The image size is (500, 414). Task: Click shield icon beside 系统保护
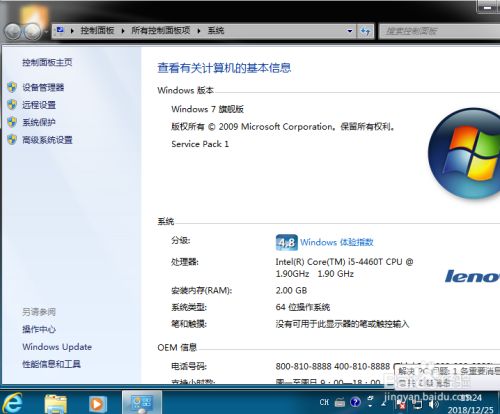click(x=12, y=122)
